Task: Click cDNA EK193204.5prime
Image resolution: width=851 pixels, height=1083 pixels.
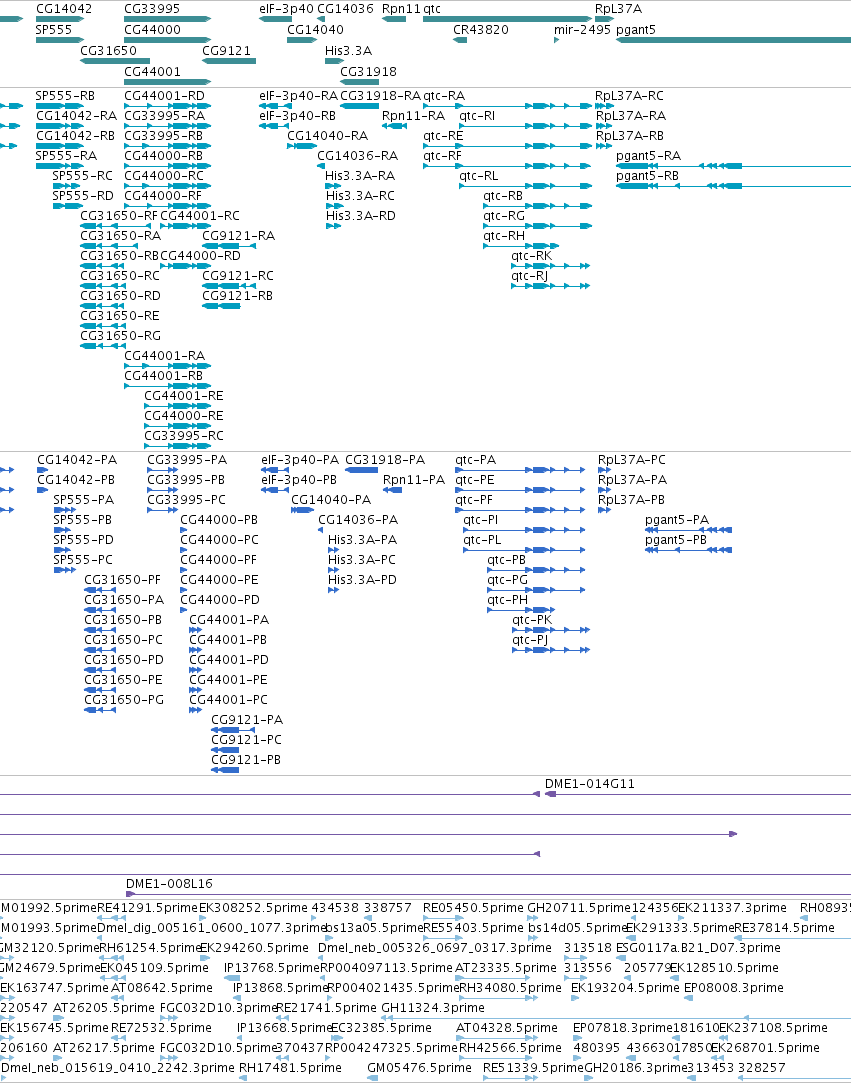Action: point(625,988)
